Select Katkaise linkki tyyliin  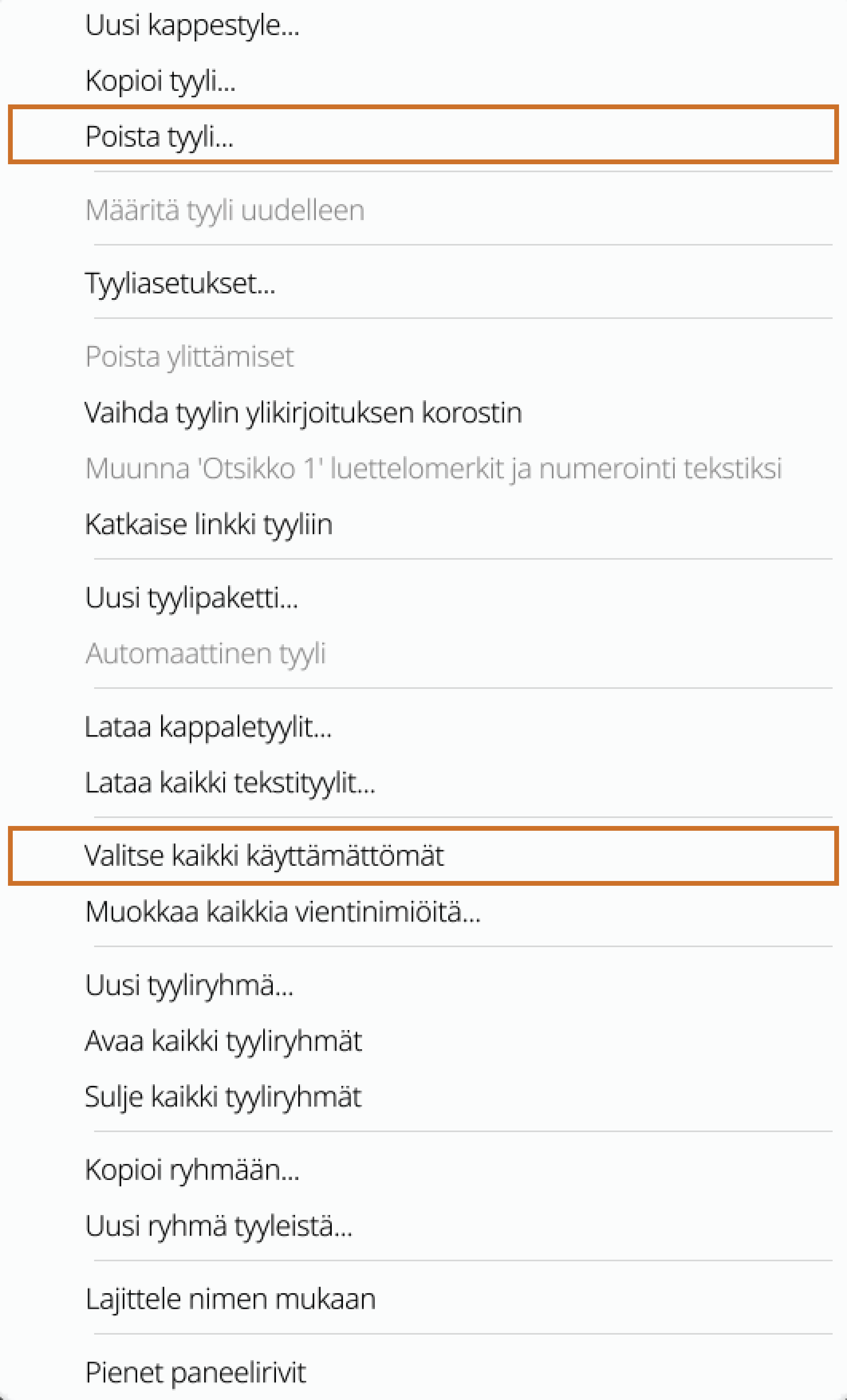[210, 525]
